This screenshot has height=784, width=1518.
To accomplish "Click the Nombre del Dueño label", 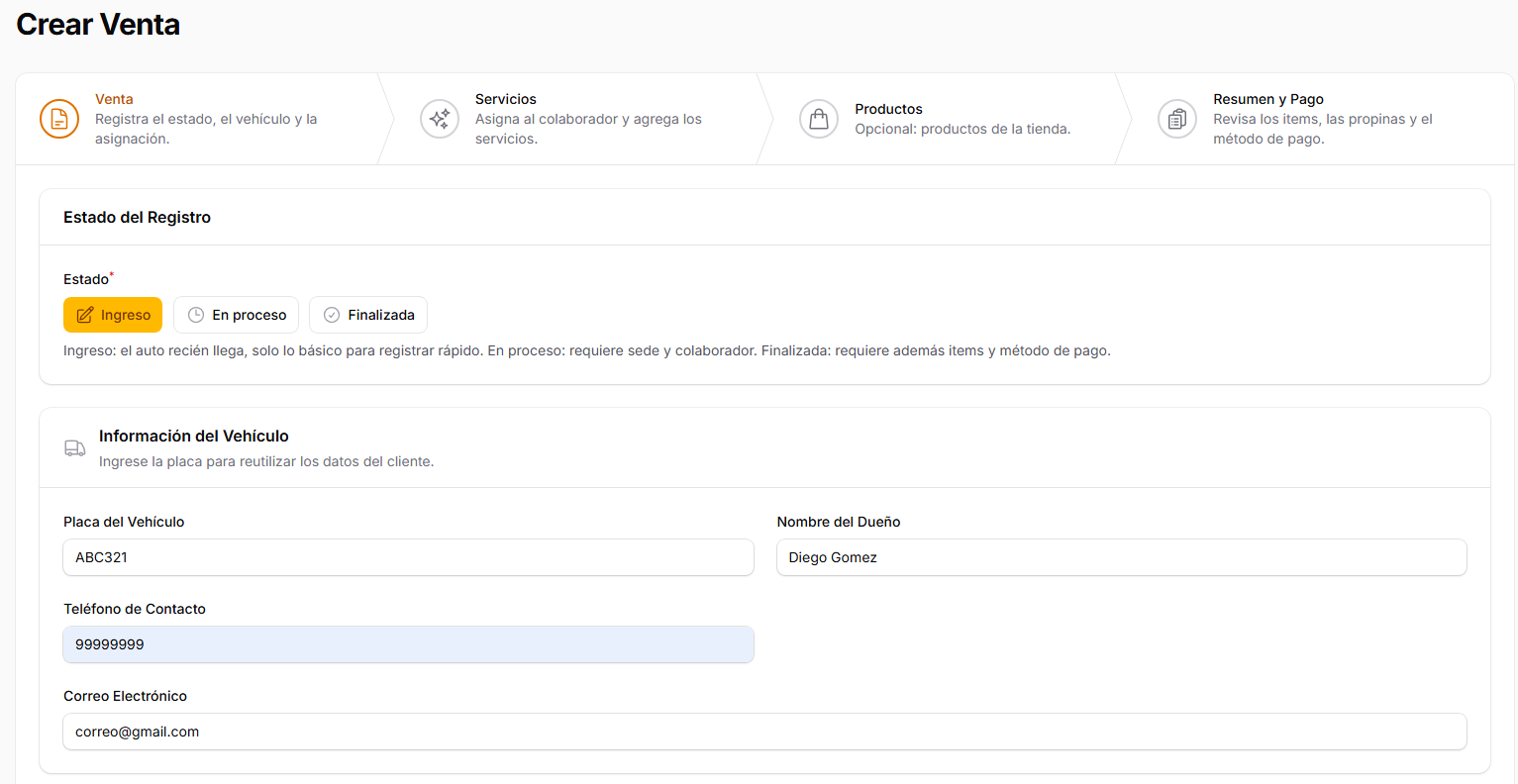I will pyautogui.click(x=839, y=522).
